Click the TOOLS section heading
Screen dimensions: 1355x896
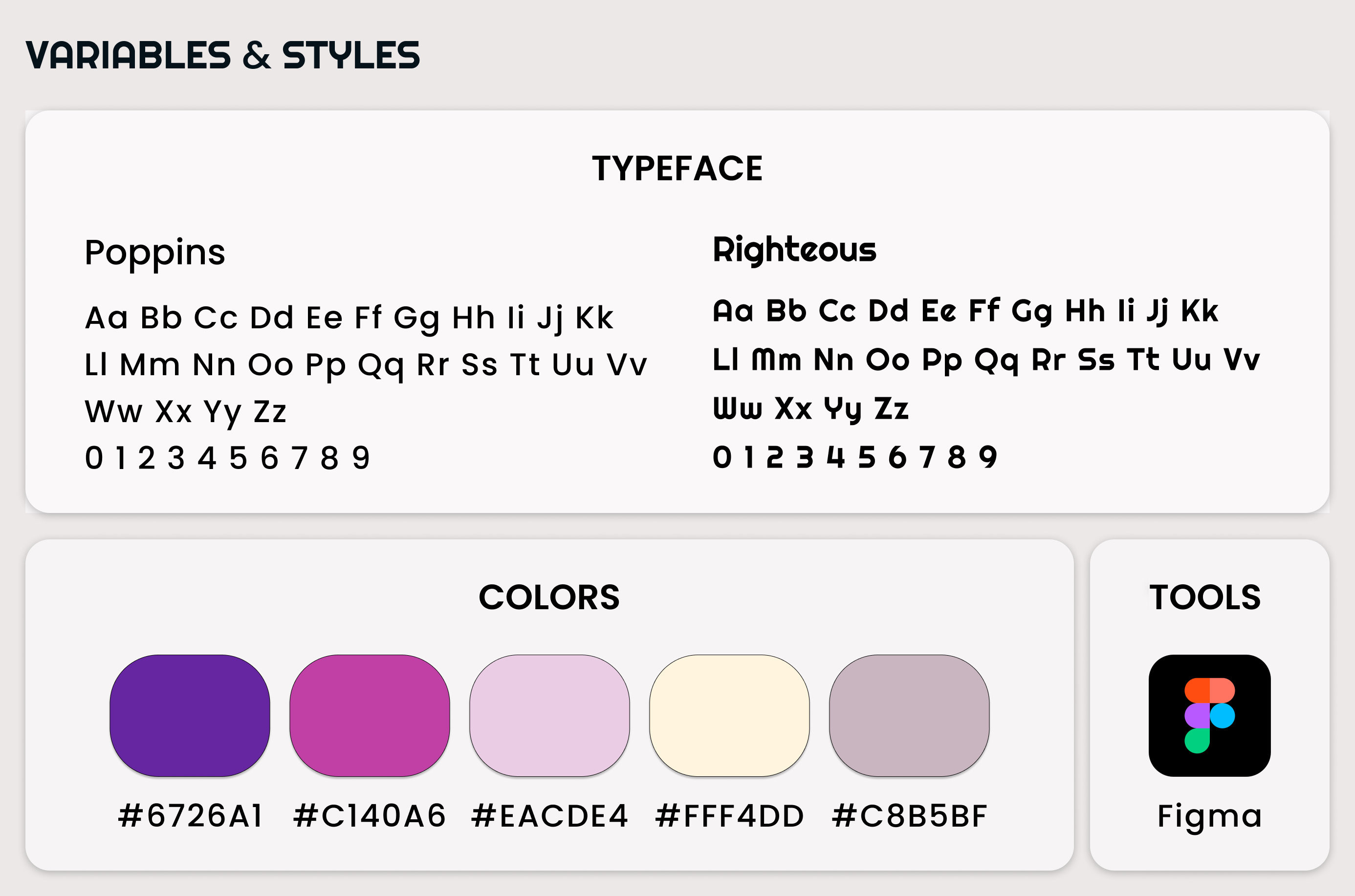coord(1204,597)
